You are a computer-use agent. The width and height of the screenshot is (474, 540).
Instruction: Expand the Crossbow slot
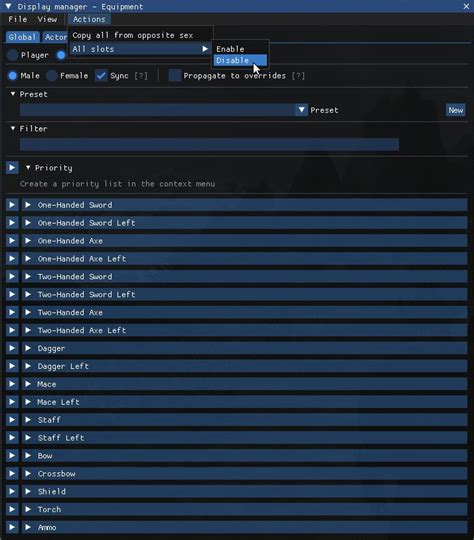245,474
